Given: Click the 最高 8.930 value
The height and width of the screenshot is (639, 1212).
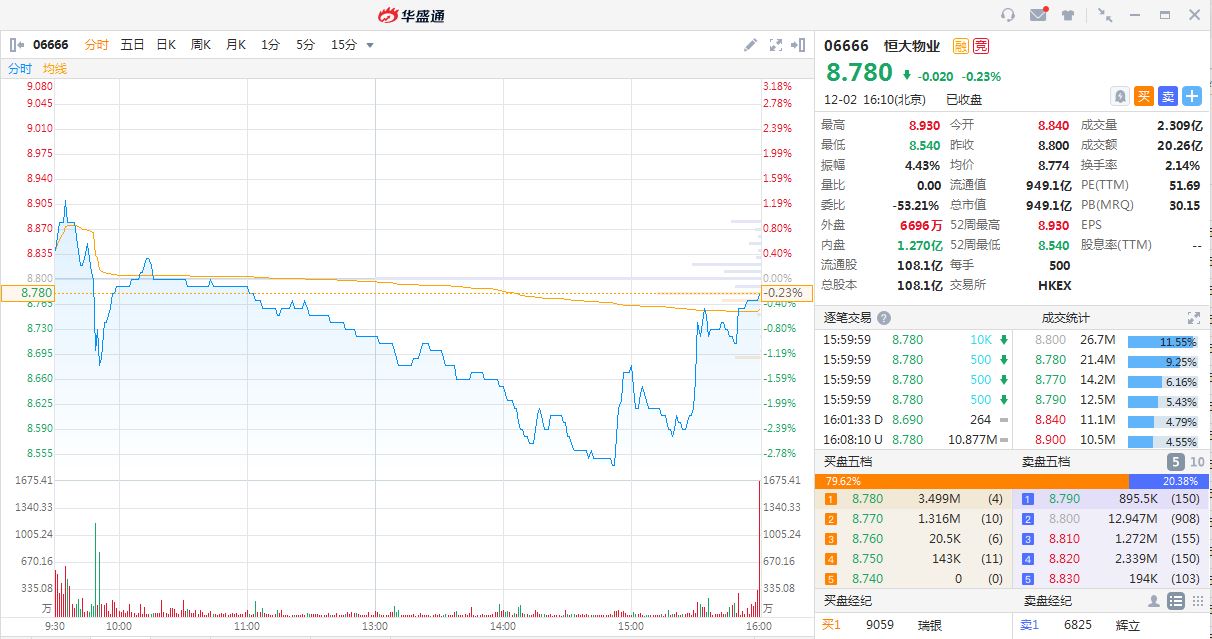Looking at the screenshot, I should click(x=924, y=125).
